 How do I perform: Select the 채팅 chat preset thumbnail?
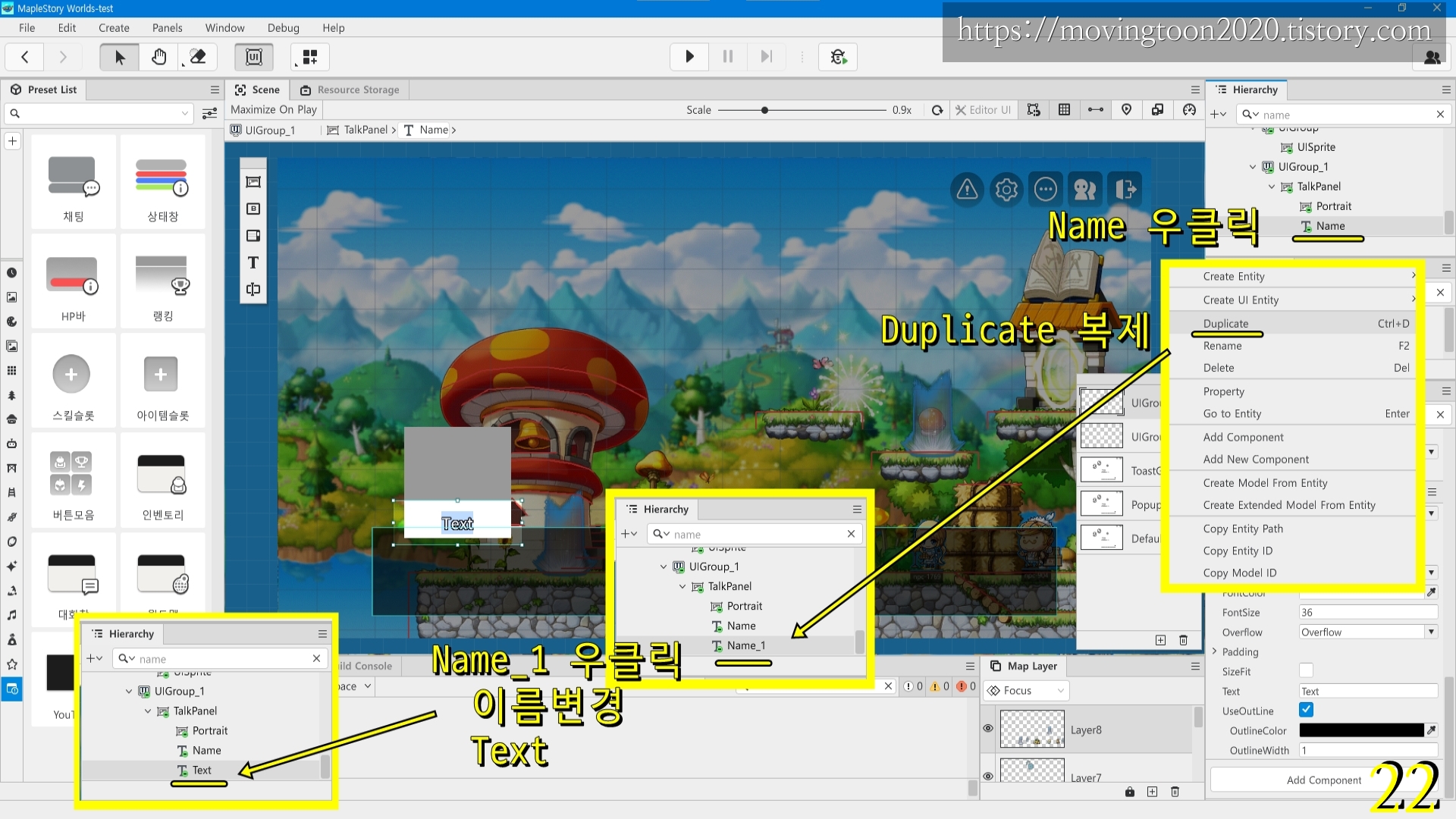74,182
